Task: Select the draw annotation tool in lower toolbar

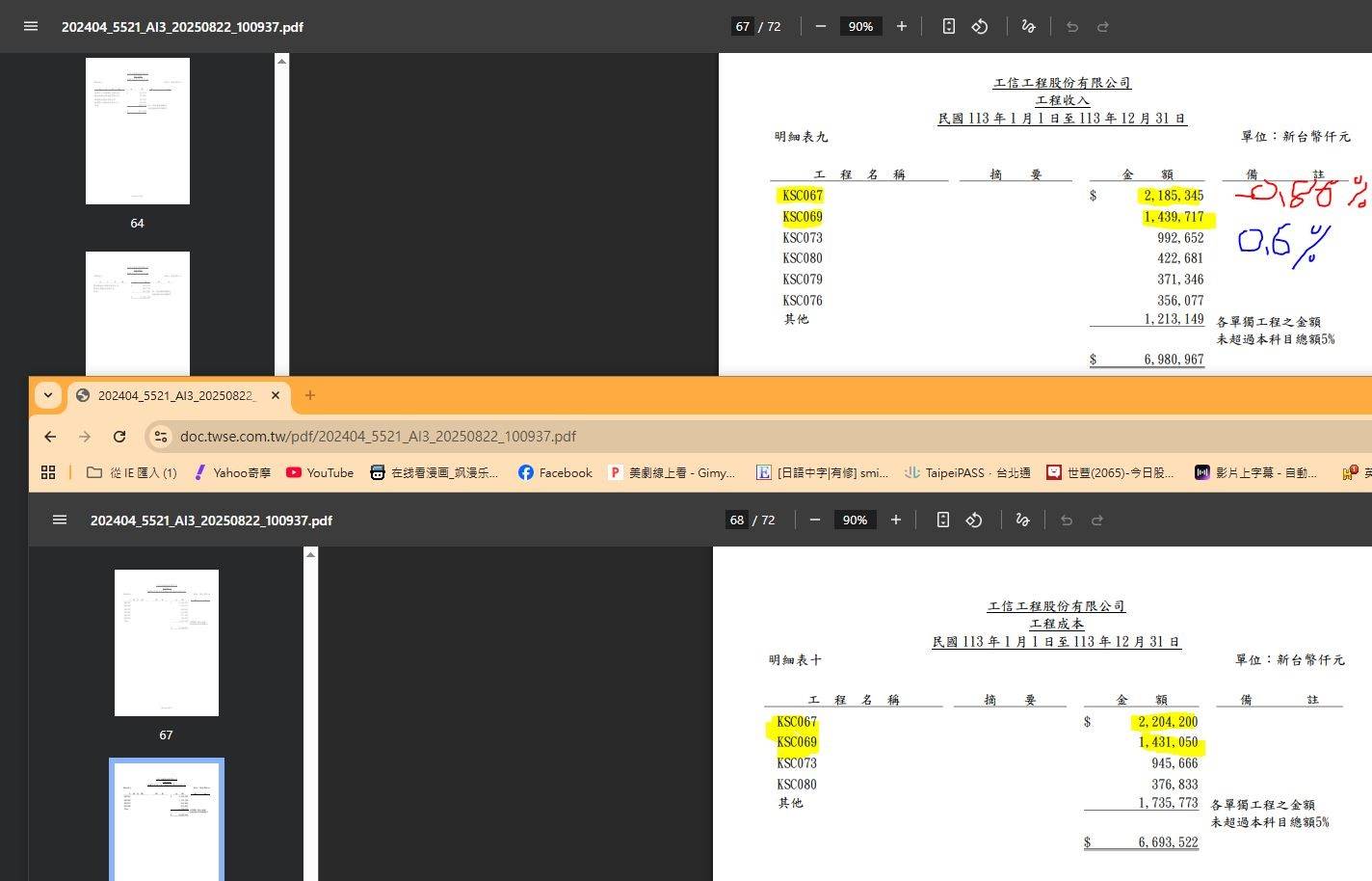Action: pyautogui.click(x=1022, y=520)
